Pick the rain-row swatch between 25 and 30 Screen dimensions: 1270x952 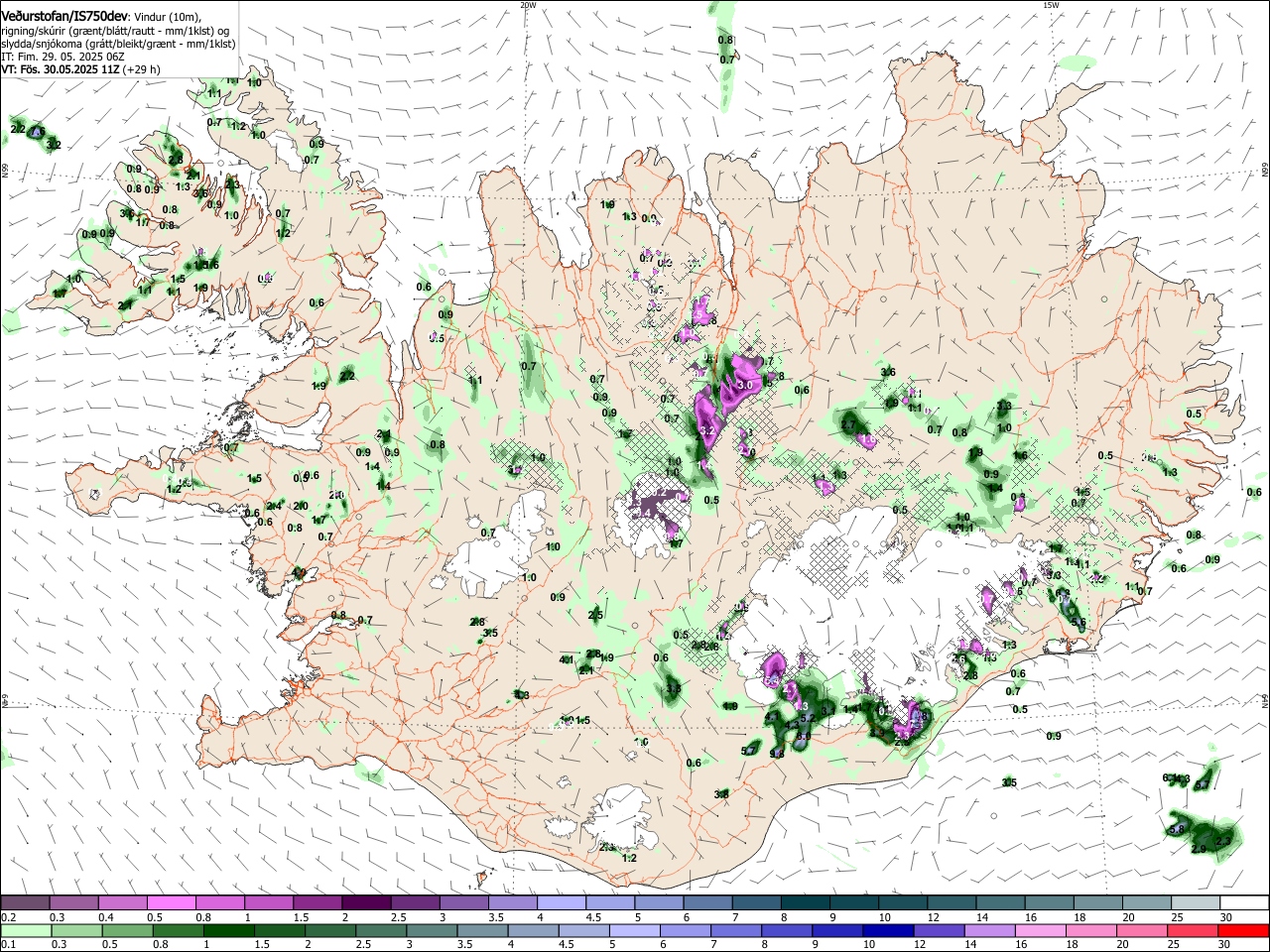tap(1195, 930)
